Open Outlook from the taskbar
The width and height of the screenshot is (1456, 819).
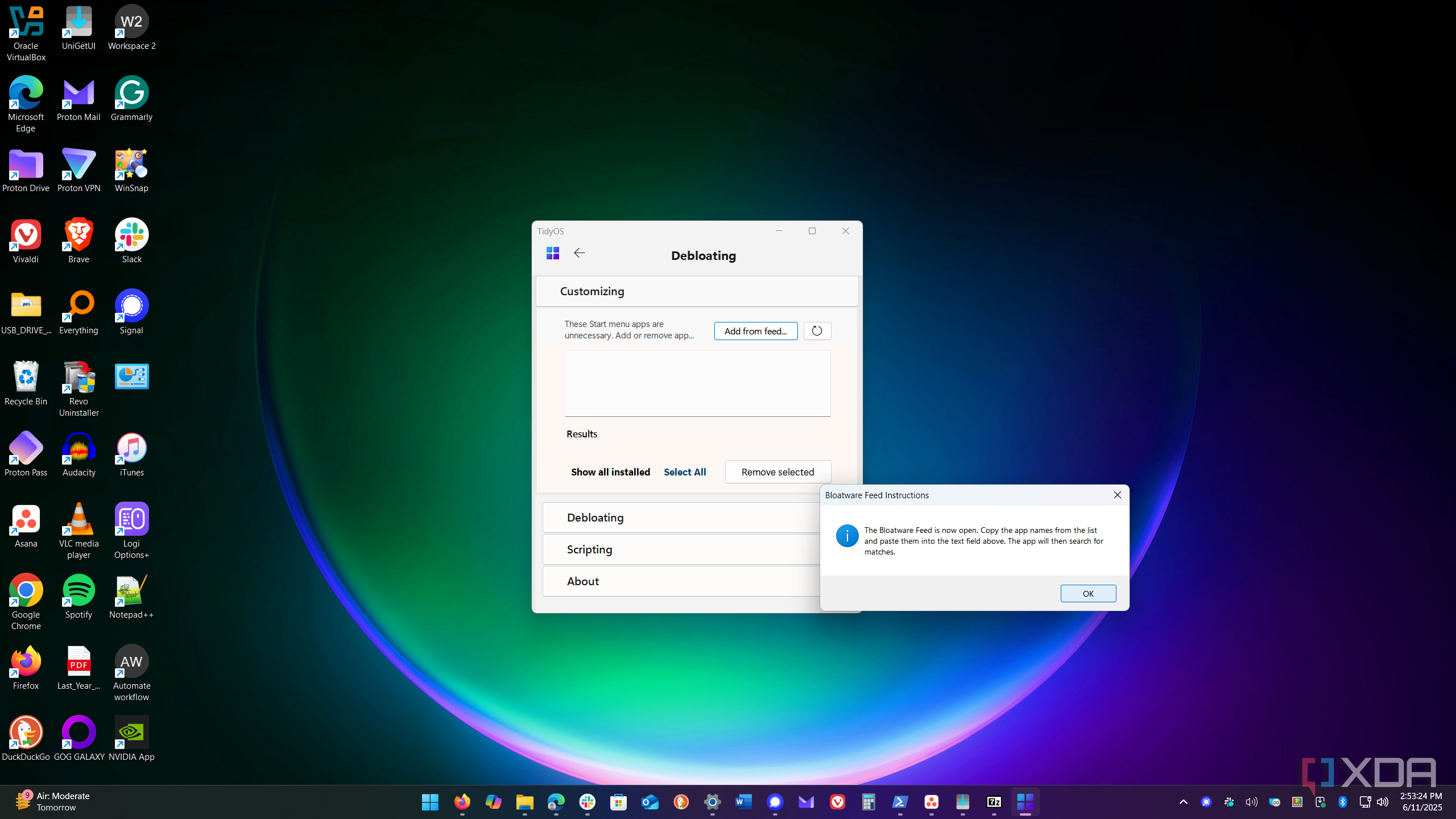click(650, 802)
